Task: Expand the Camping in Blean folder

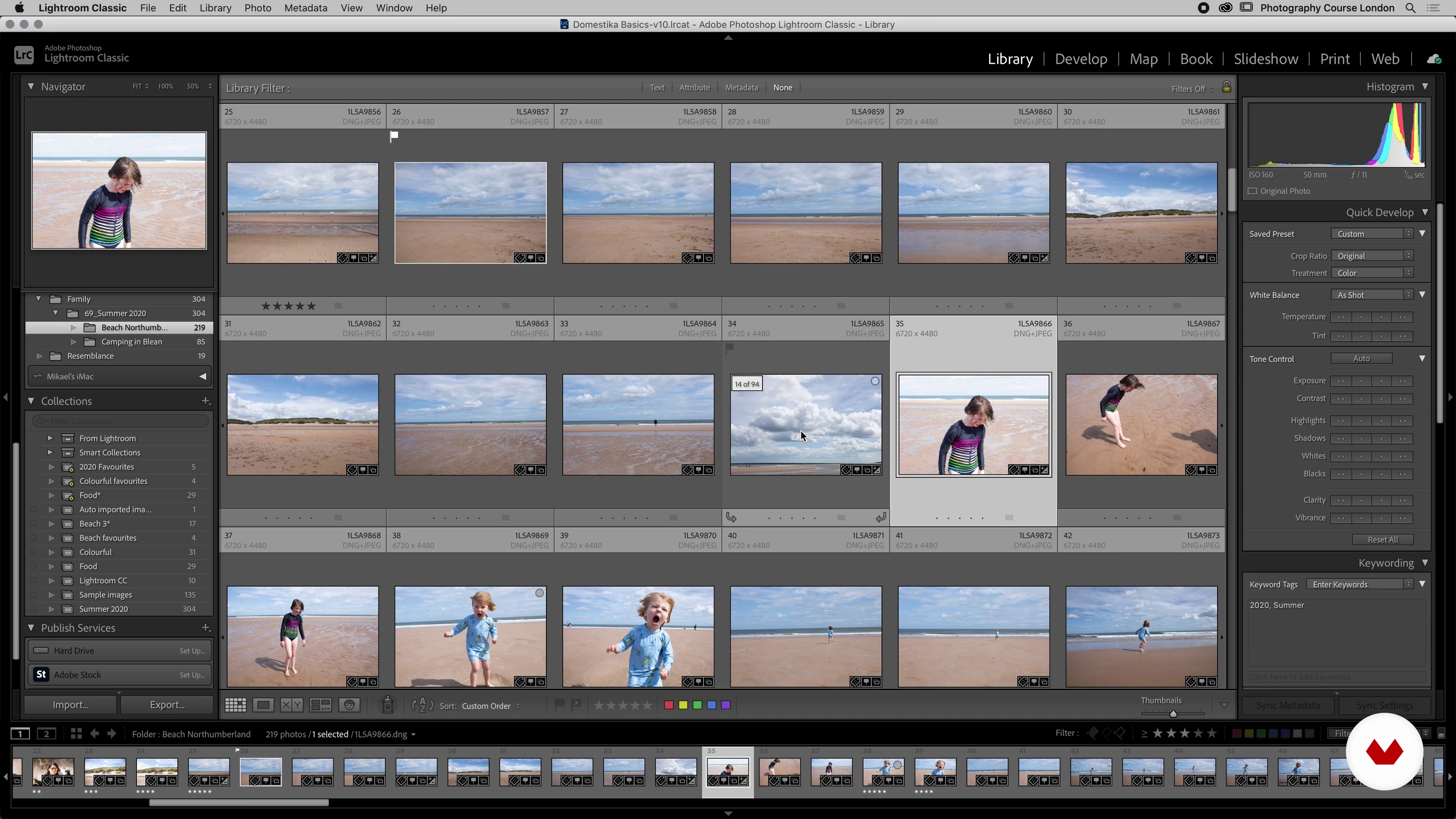Action: (x=73, y=341)
